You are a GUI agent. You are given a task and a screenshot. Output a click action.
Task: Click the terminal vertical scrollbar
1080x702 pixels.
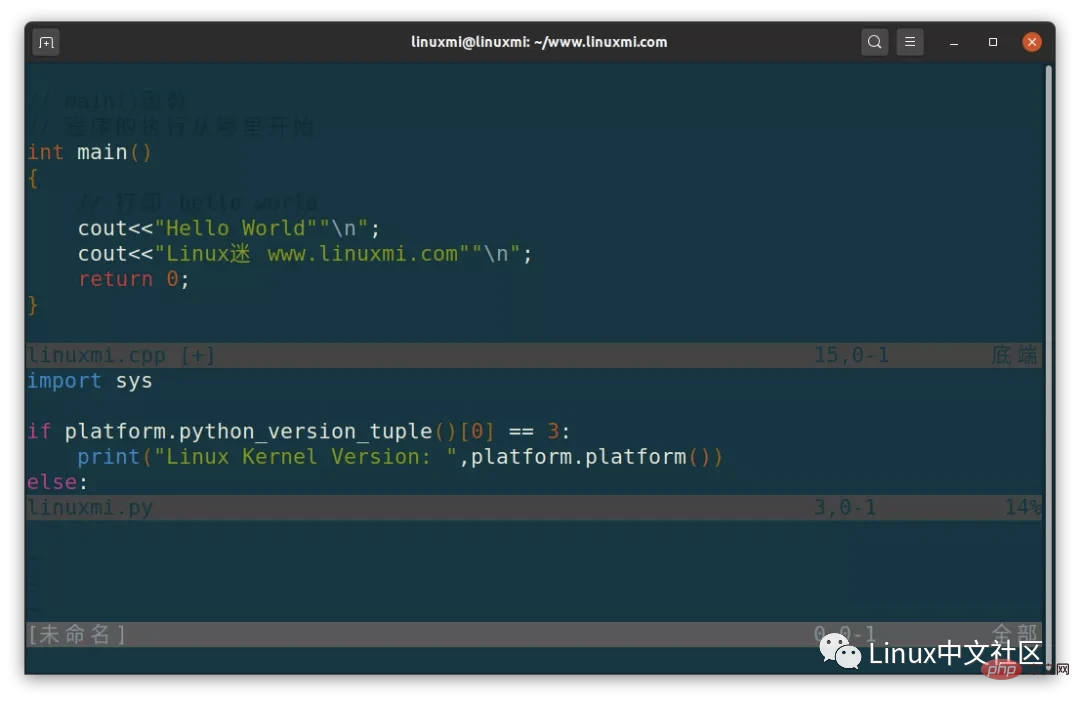point(1049,369)
